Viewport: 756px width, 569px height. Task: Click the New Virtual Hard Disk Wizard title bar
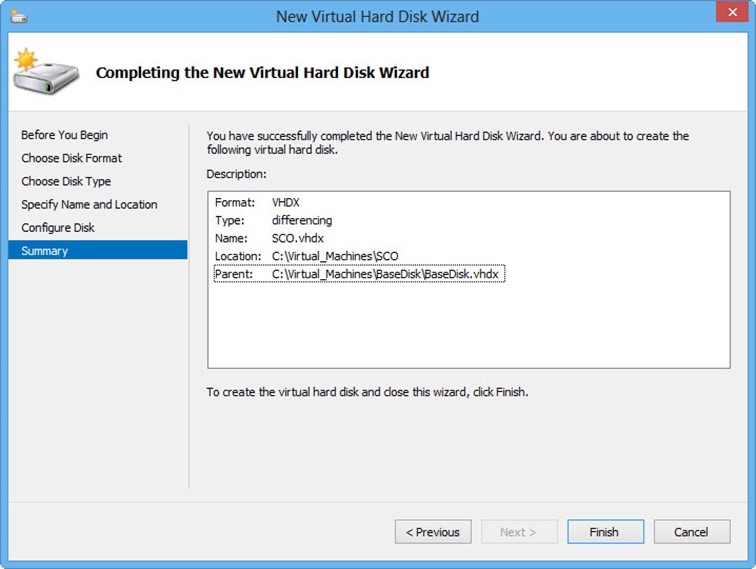point(377,16)
